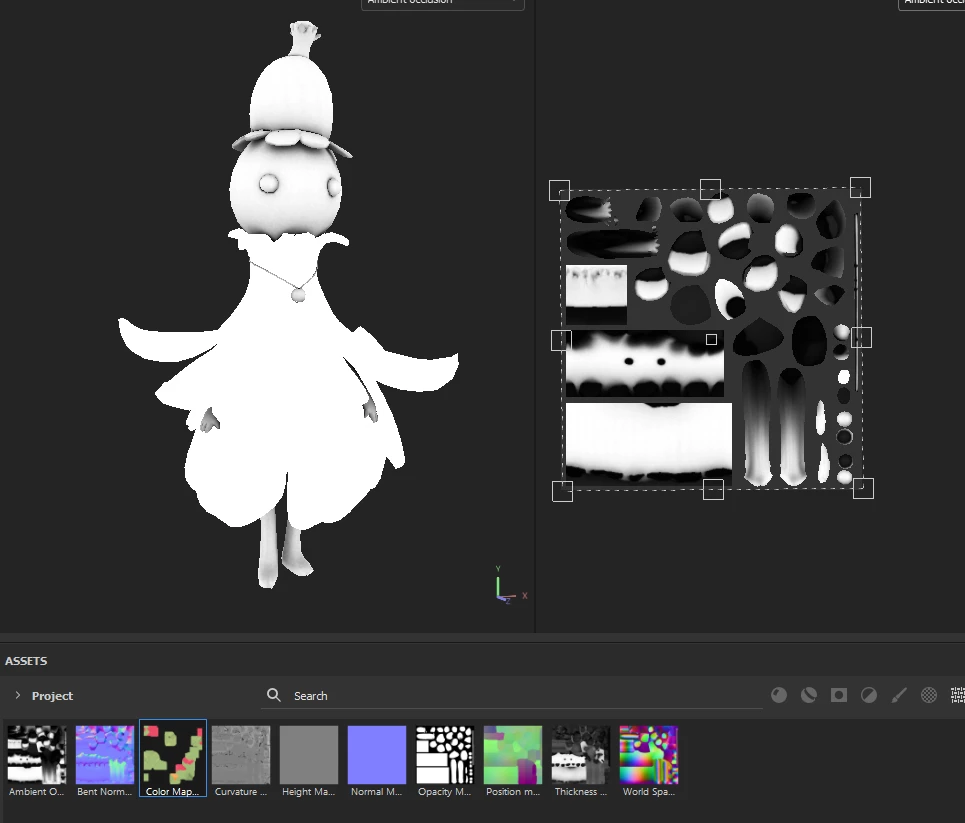Image resolution: width=965 pixels, height=823 pixels.
Task: Grab the bottom-right UV transform handle
Action: pyautogui.click(x=863, y=488)
